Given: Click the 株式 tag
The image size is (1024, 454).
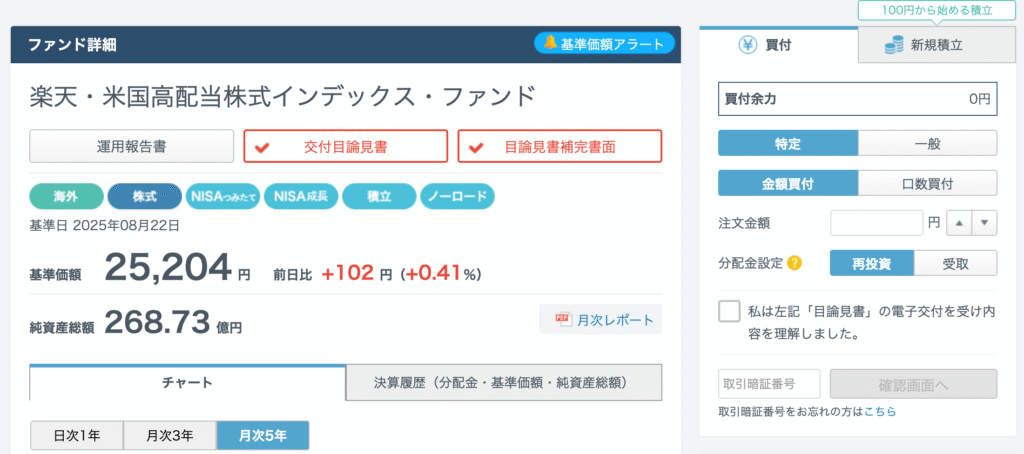Looking at the screenshot, I should click(144, 196).
